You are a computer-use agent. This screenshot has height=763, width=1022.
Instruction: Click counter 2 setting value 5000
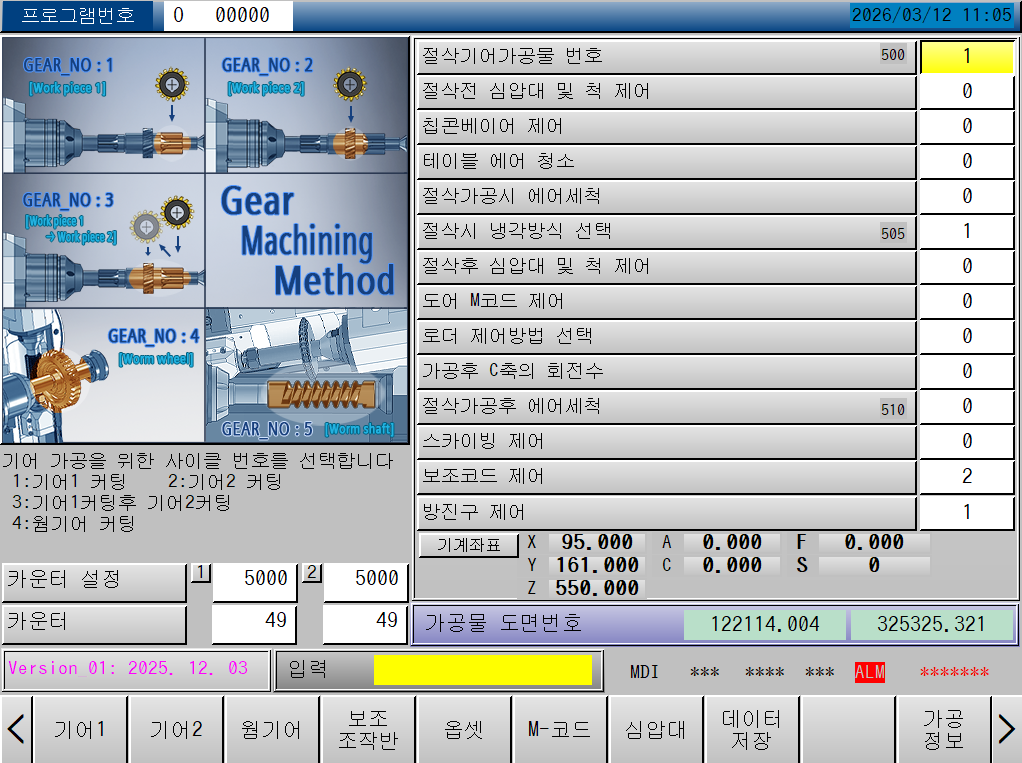(365, 581)
